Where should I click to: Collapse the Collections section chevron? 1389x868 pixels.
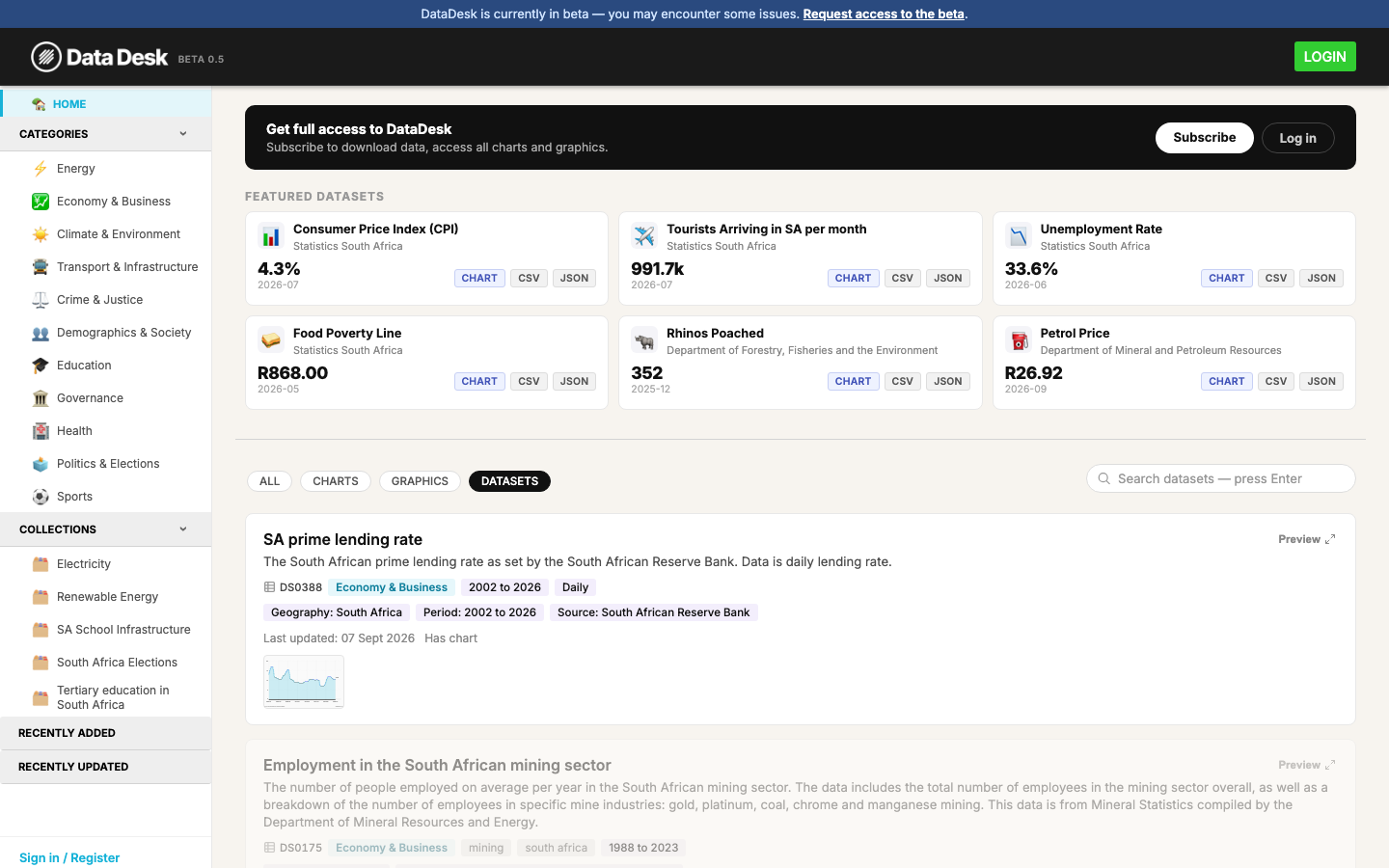[x=183, y=529]
